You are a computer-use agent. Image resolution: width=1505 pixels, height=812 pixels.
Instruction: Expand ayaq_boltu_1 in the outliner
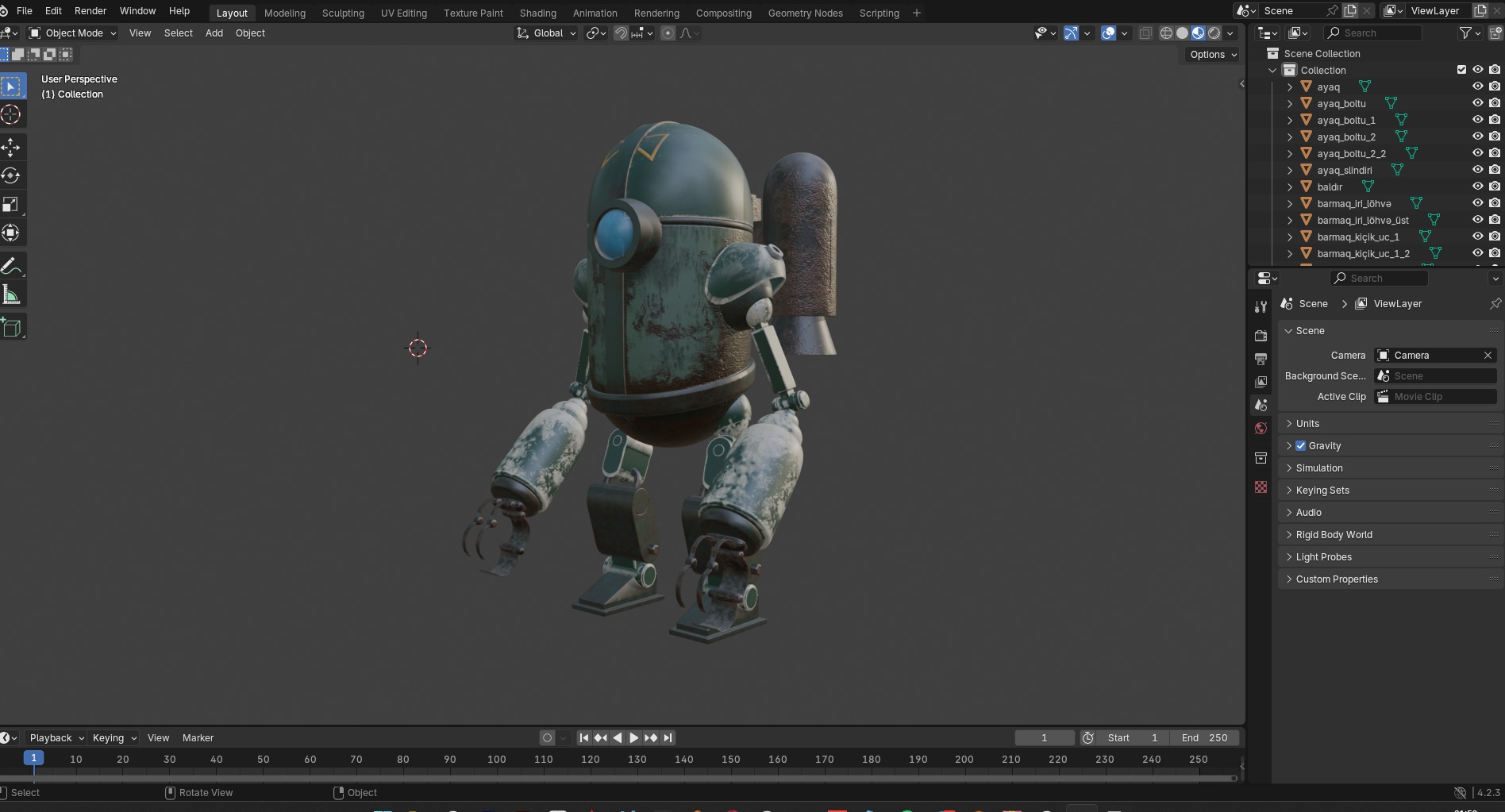(x=1290, y=120)
